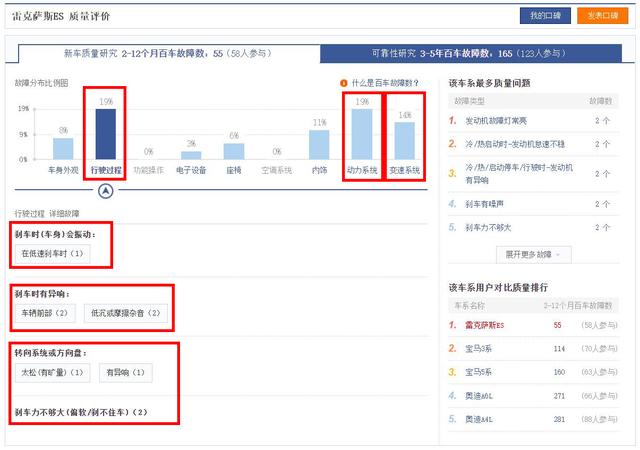Select the dark blue 行驶过程 bar
The height and width of the screenshot is (450, 640).
pyautogui.click(x=106, y=134)
